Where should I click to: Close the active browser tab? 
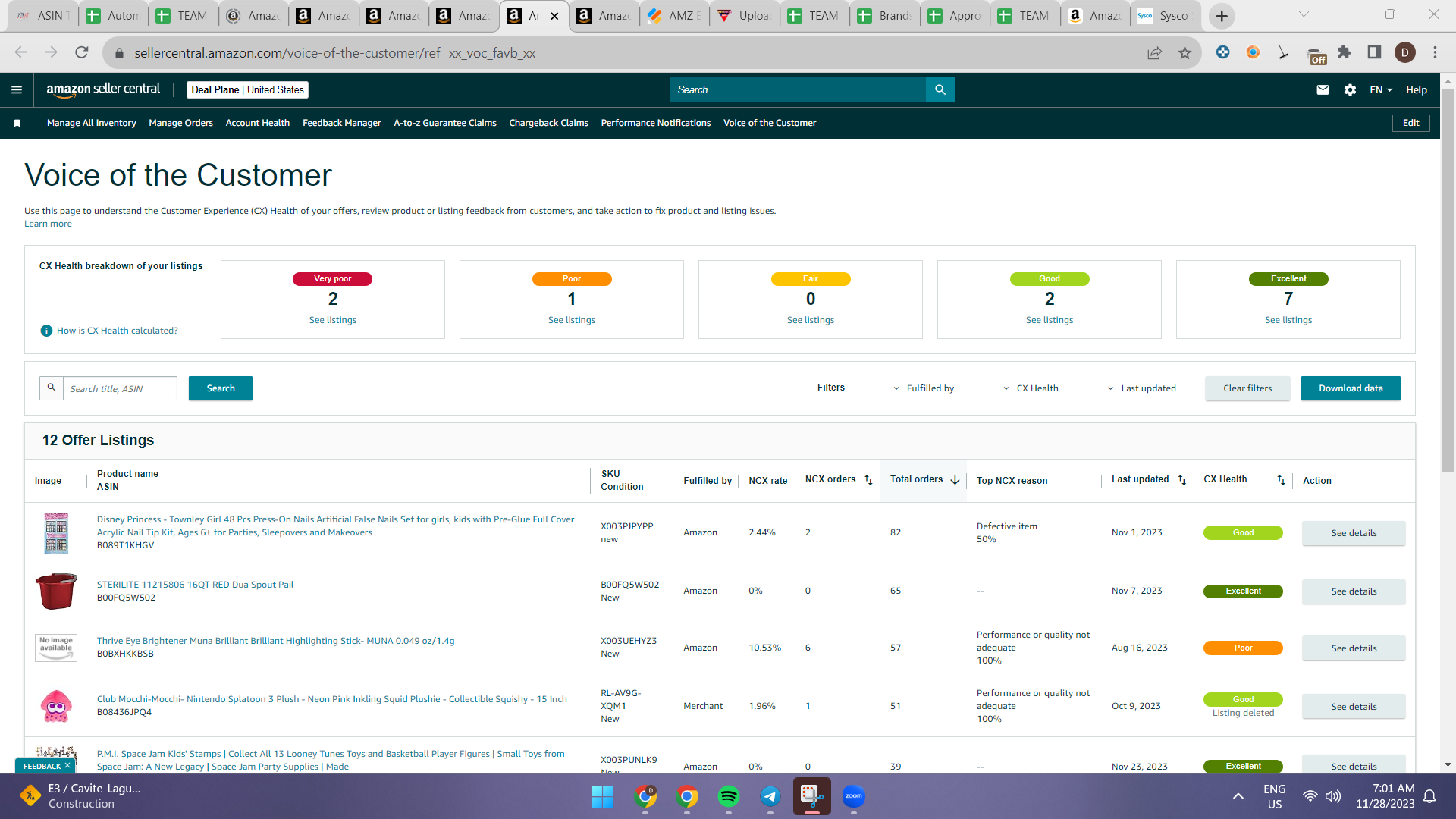(554, 16)
